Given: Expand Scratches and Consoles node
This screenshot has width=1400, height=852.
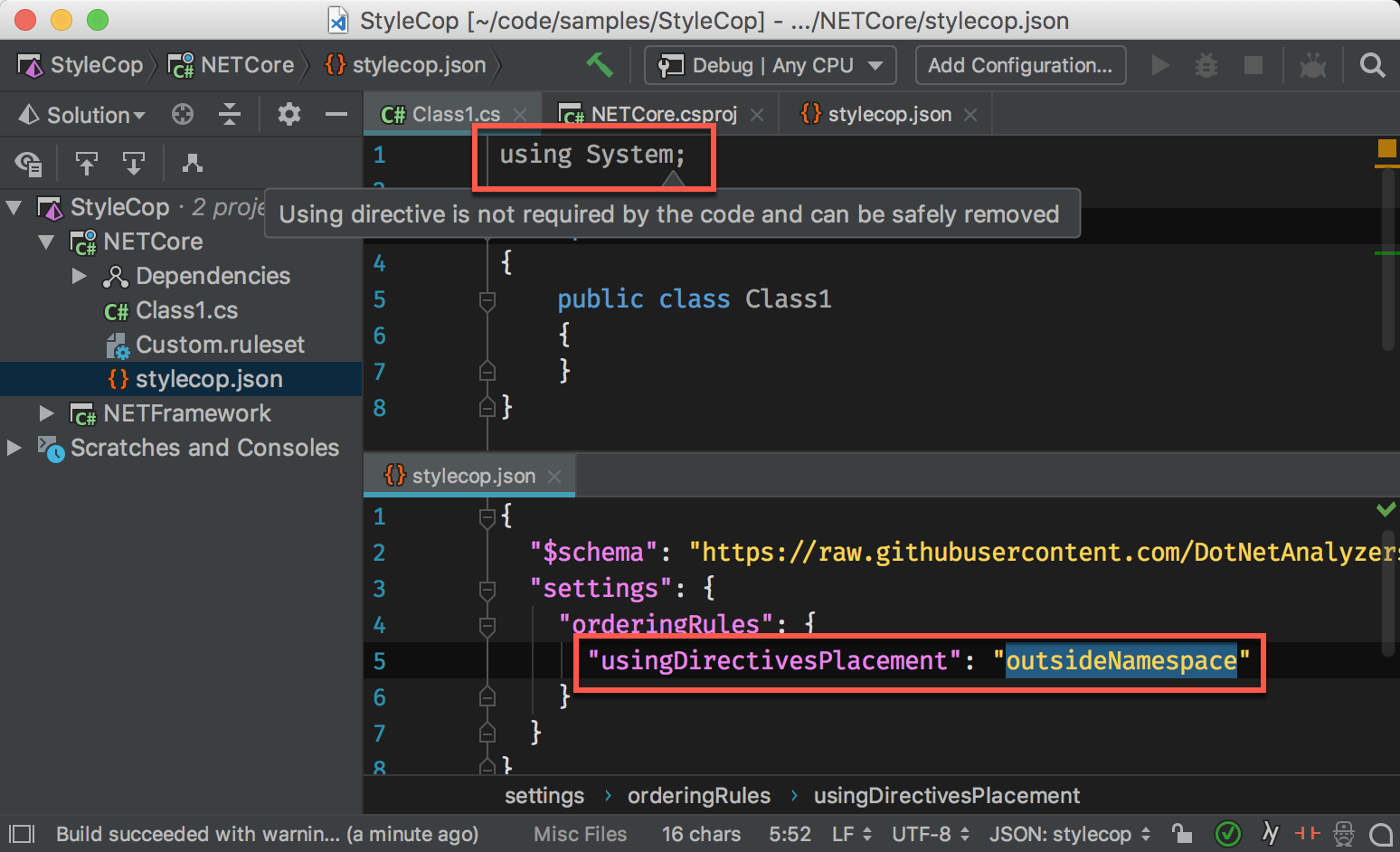Looking at the screenshot, I should (x=14, y=448).
